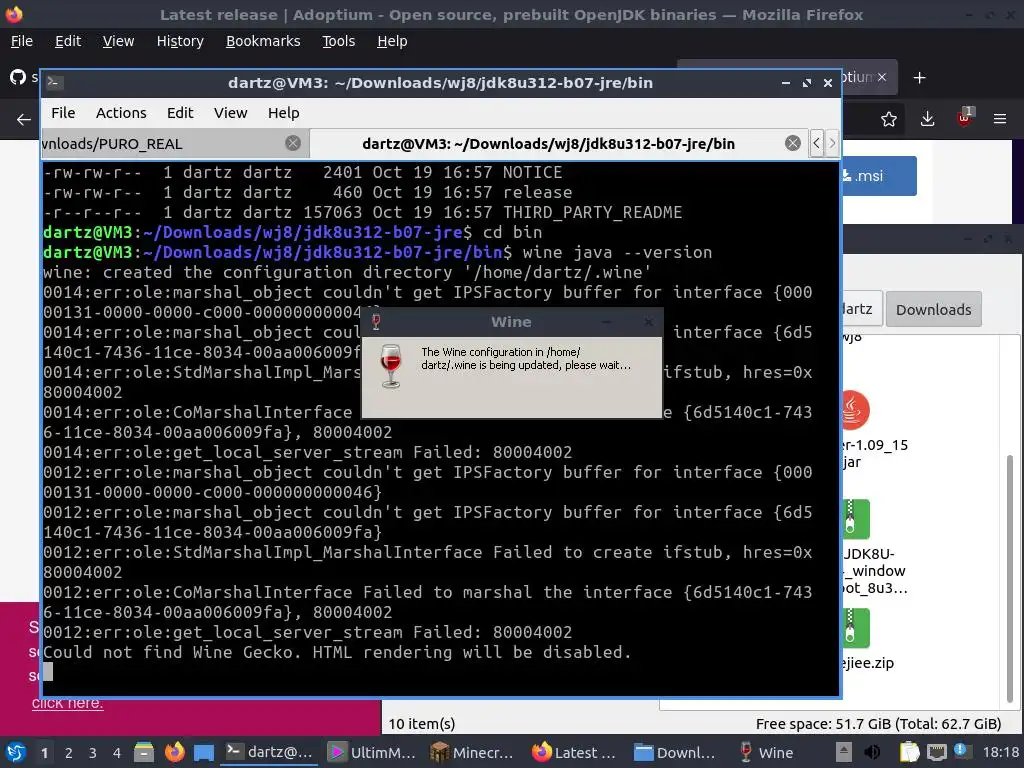The width and height of the screenshot is (1024, 768).
Task: Open removable media eject tray icon
Action: pos(844,752)
